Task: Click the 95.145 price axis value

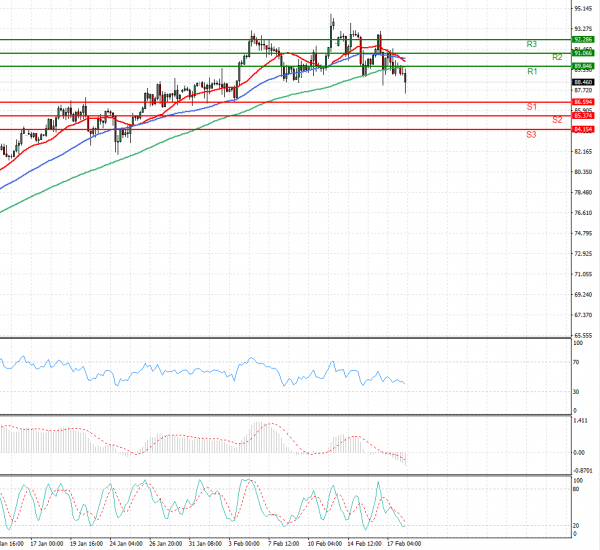Action: [583, 8]
